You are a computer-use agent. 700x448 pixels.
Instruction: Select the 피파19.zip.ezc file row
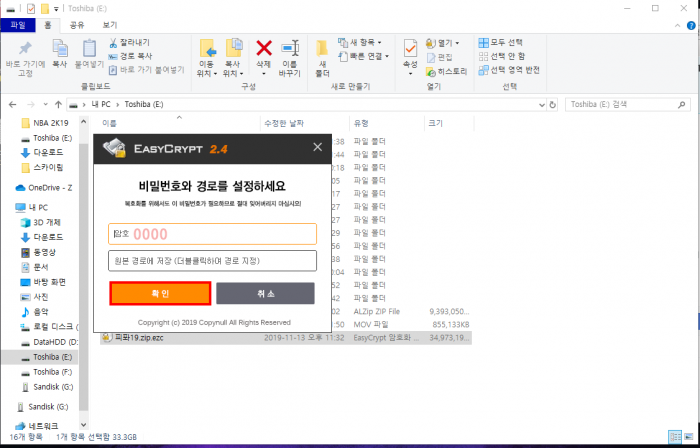tap(286, 338)
